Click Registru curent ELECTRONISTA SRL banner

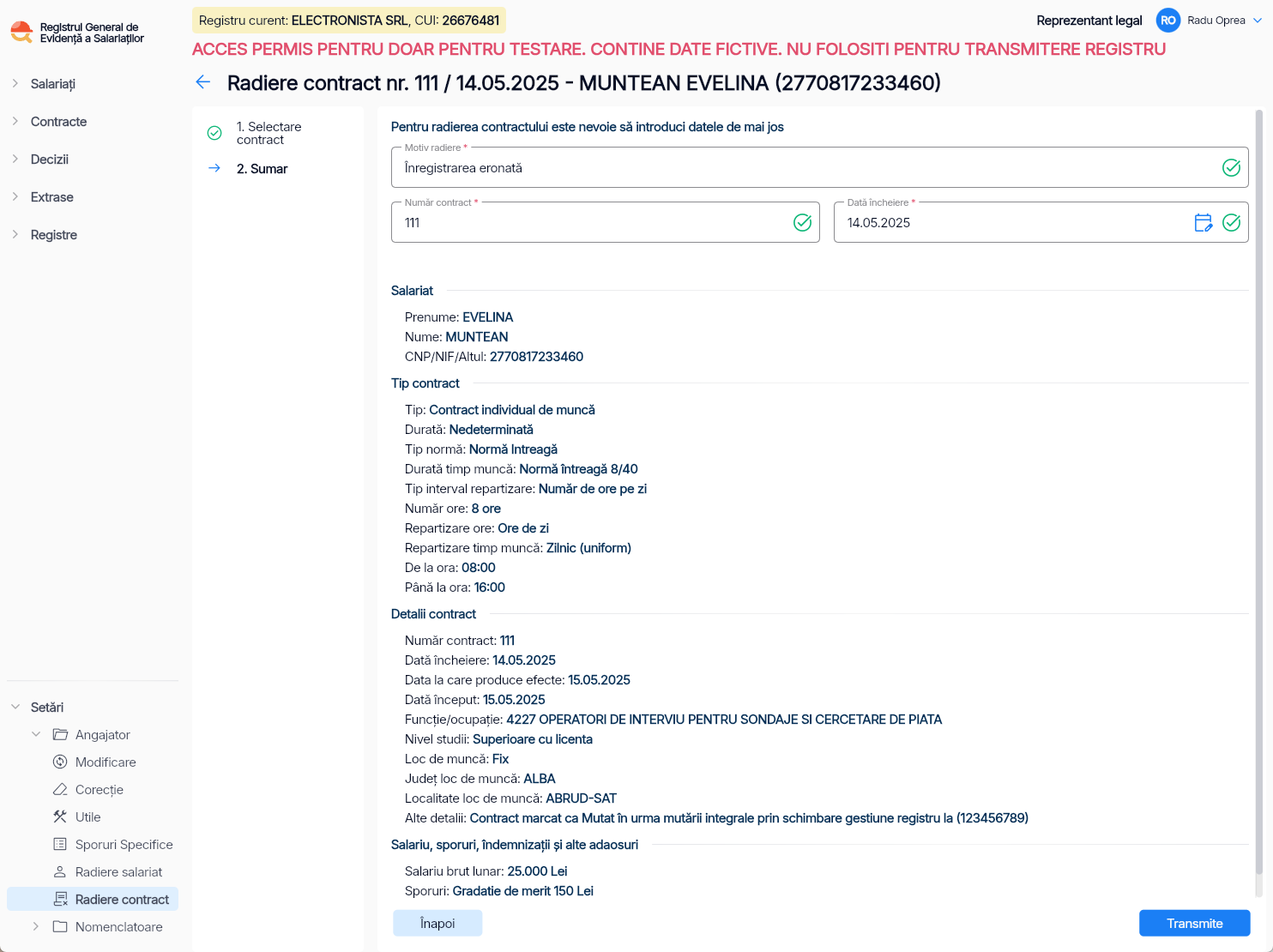[x=349, y=21]
